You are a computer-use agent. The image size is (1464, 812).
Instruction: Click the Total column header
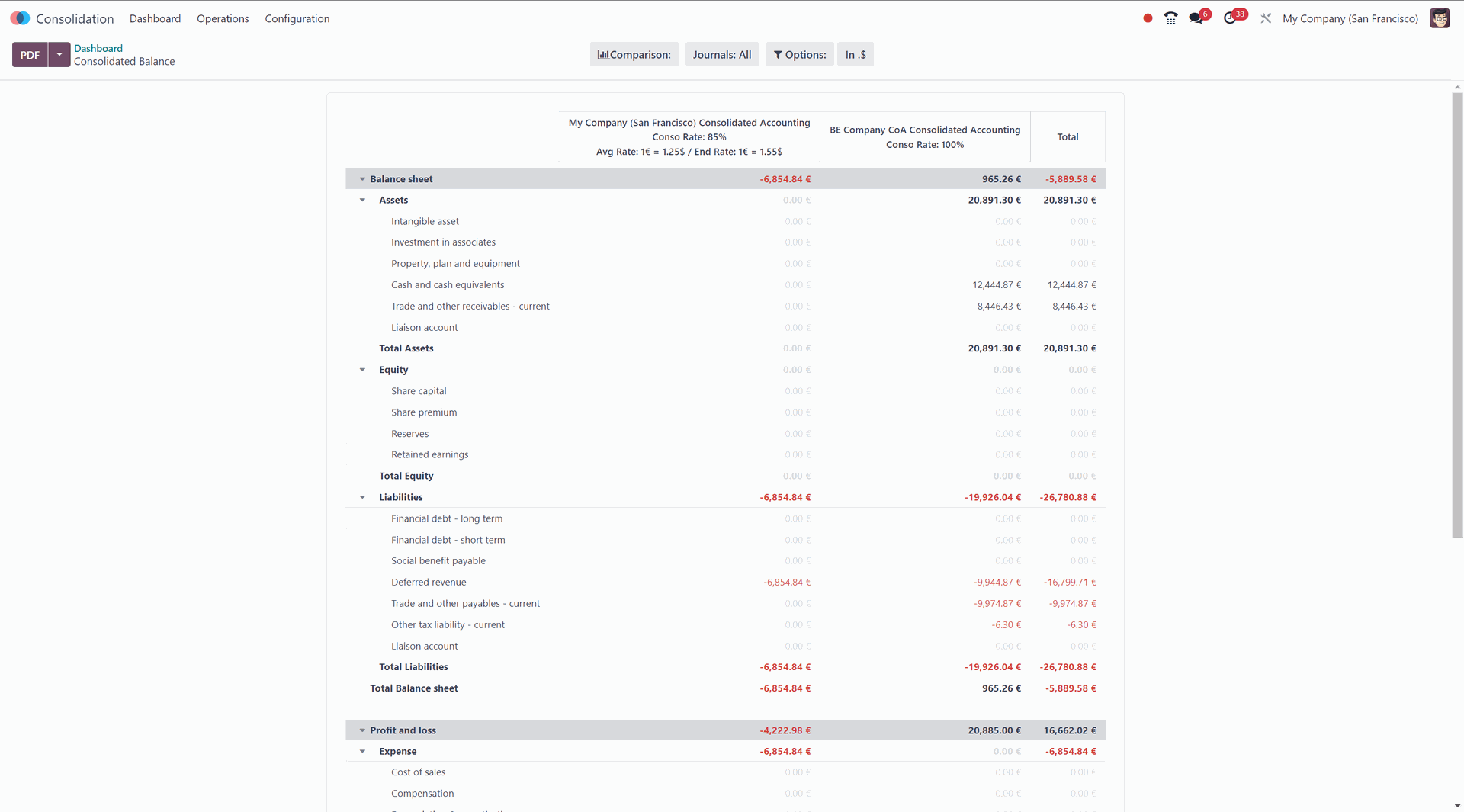pyautogui.click(x=1067, y=137)
